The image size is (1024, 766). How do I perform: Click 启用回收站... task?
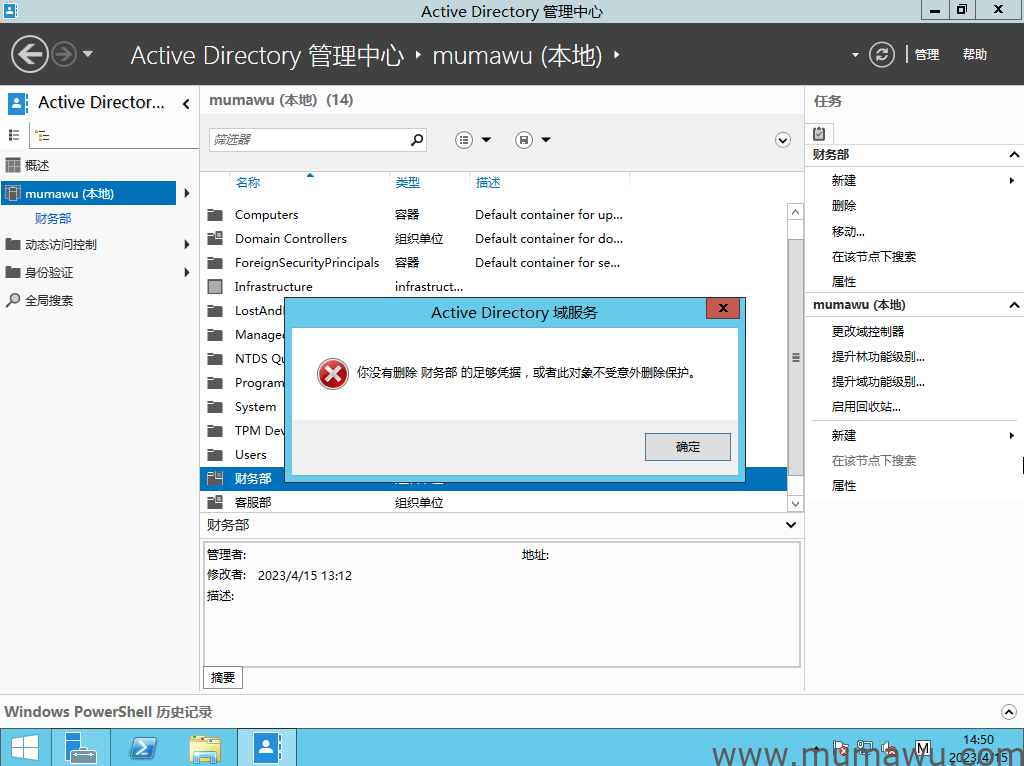866,407
